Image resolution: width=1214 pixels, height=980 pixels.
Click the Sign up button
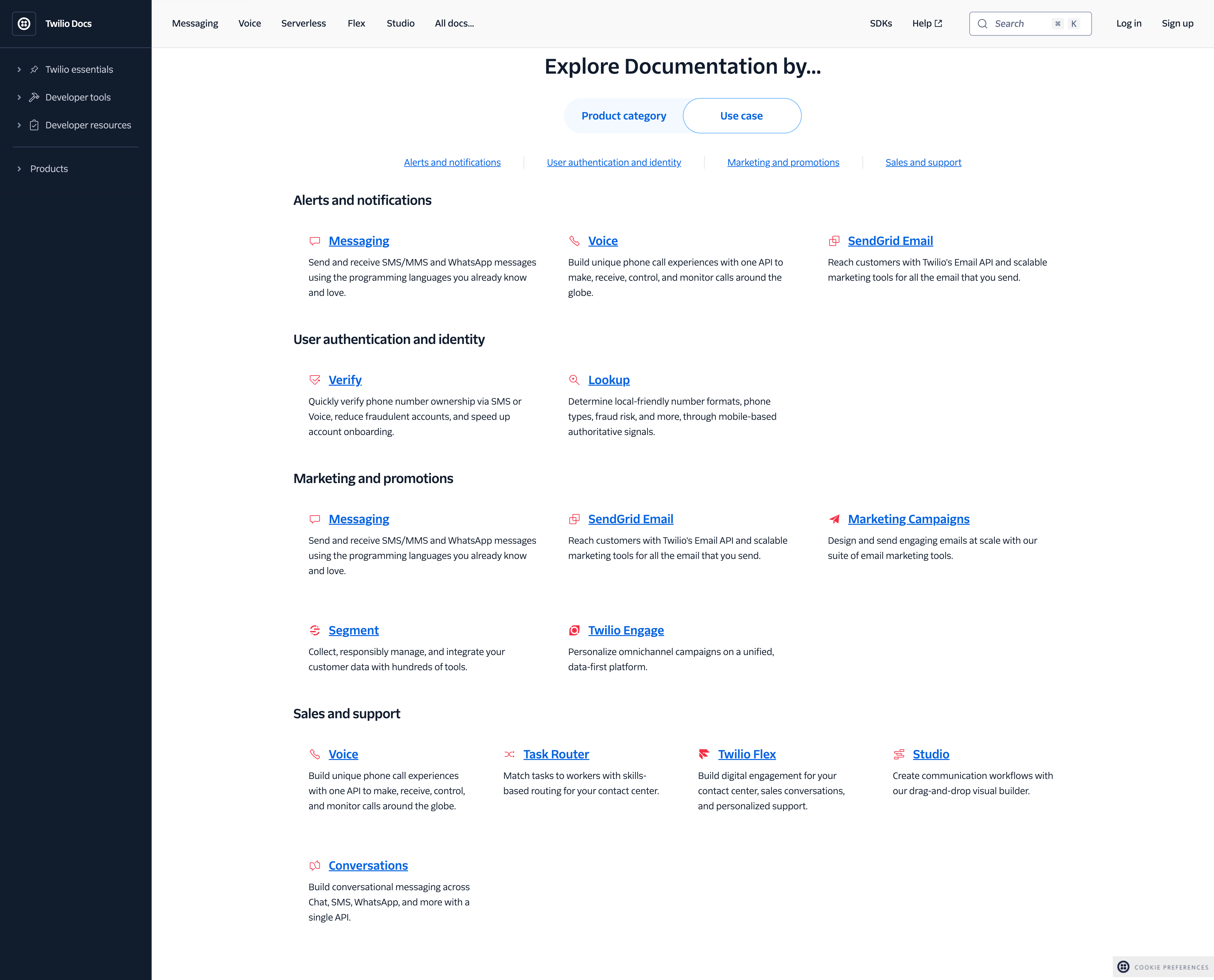(x=1177, y=23)
